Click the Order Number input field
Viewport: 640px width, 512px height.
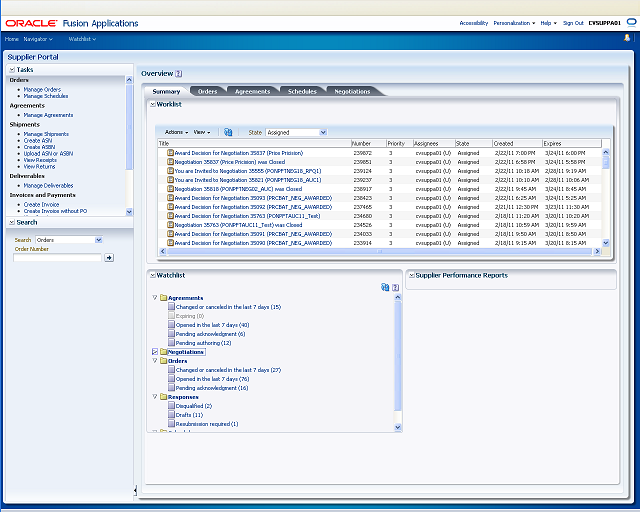tap(58, 258)
